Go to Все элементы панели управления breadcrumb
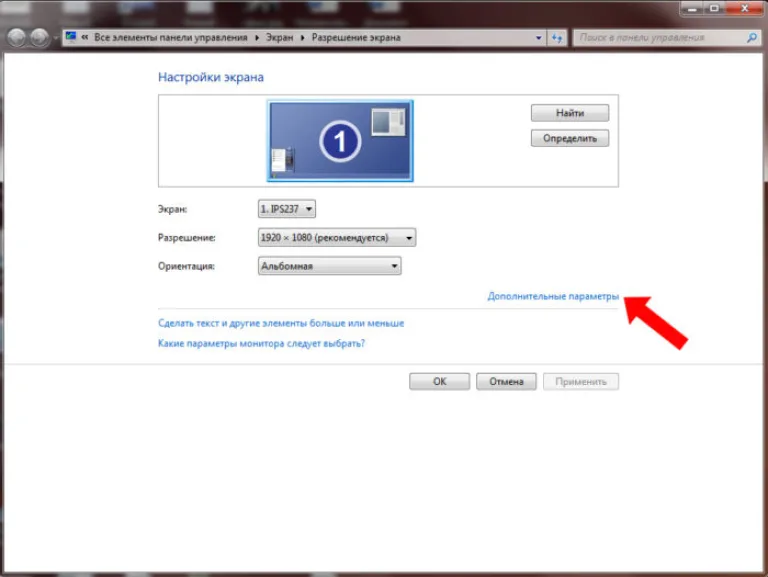The height and width of the screenshot is (577, 768). tap(170, 38)
